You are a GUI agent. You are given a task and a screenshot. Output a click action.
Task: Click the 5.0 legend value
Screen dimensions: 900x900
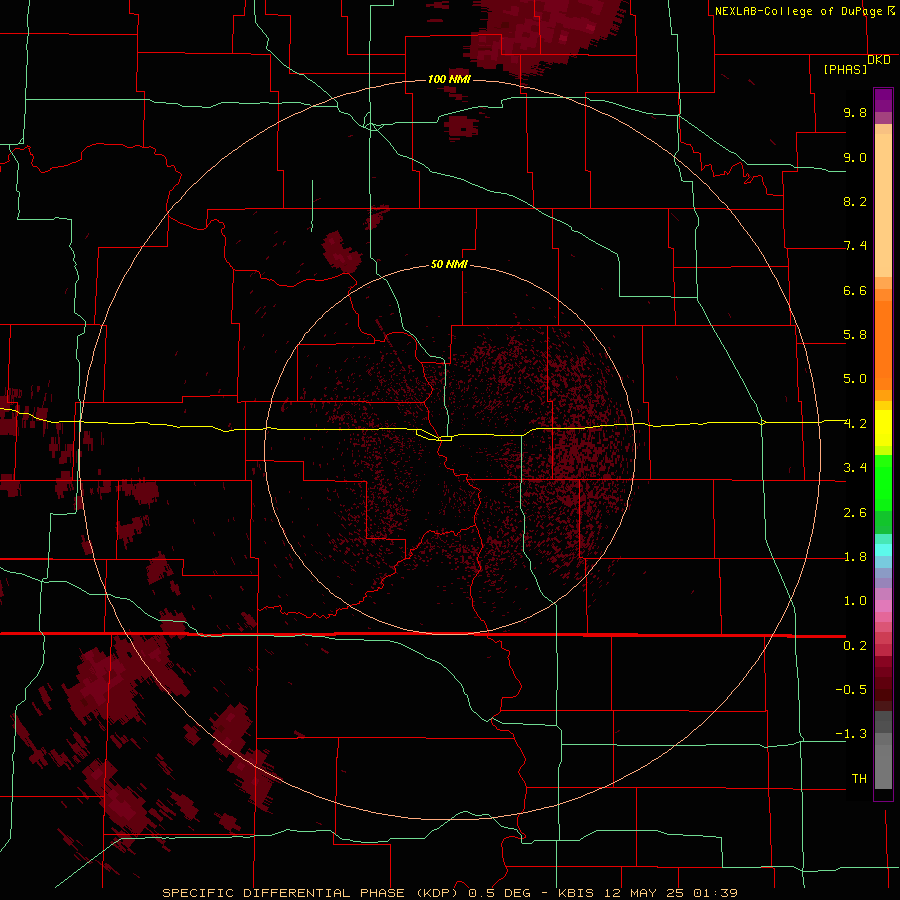pyautogui.click(x=855, y=379)
